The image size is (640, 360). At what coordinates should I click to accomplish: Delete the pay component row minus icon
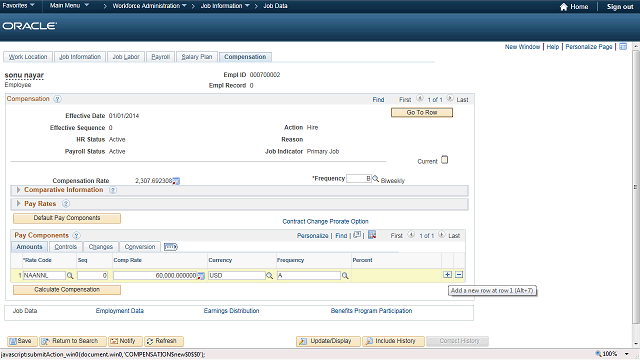point(459,275)
